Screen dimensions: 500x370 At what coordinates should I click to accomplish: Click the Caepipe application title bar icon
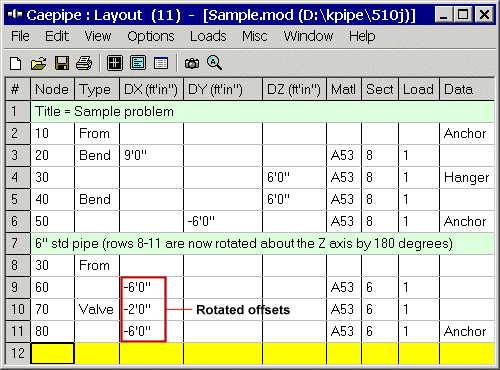15,14
